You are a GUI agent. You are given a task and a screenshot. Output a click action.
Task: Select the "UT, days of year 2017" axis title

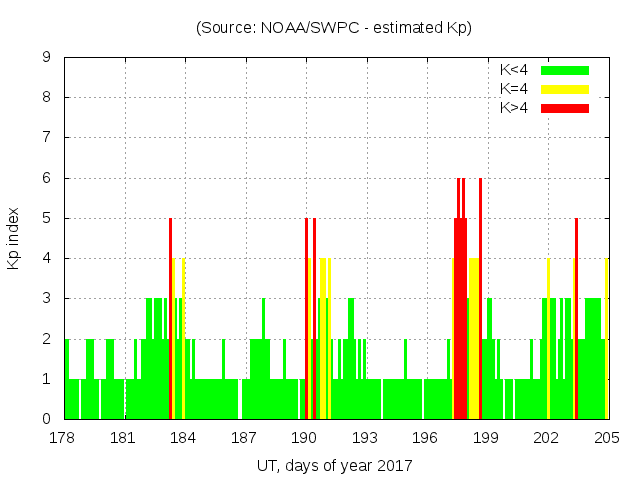tap(333, 465)
